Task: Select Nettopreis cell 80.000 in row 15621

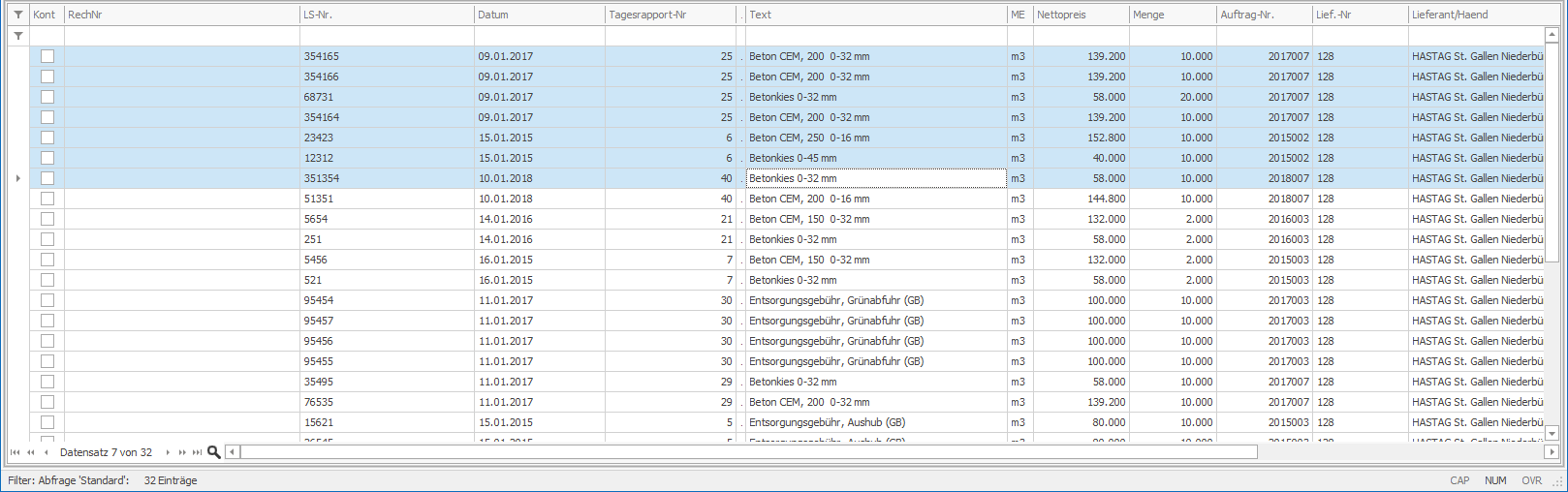Action: pos(1082,422)
